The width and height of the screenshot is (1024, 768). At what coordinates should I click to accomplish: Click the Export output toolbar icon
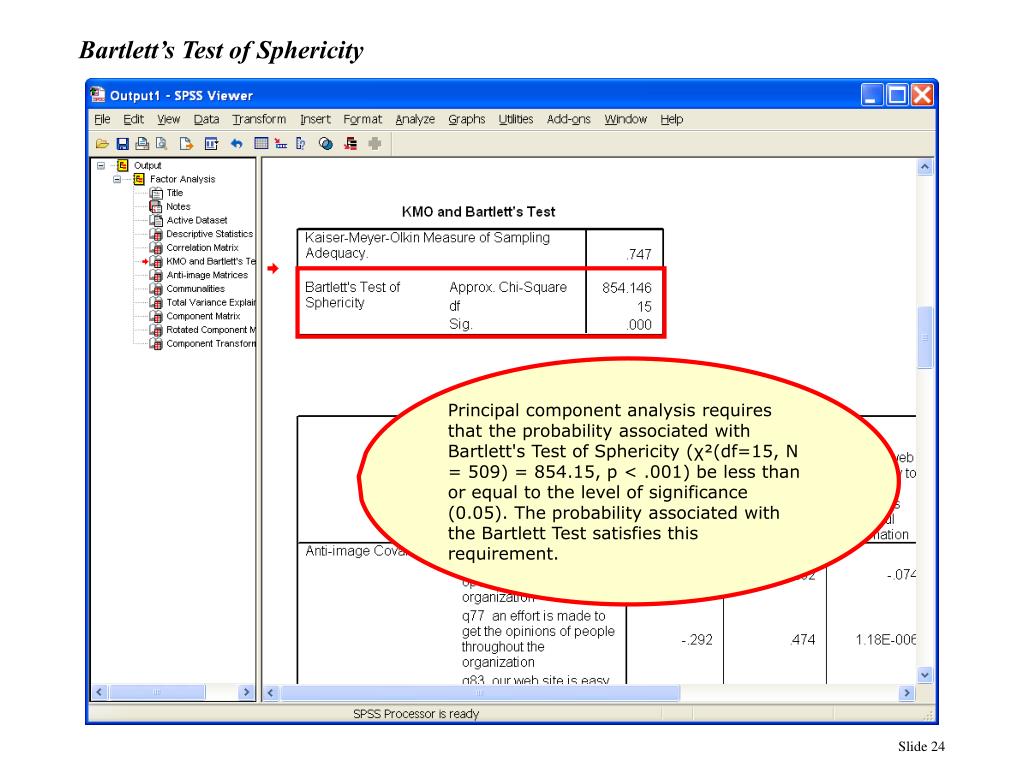(186, 144)
